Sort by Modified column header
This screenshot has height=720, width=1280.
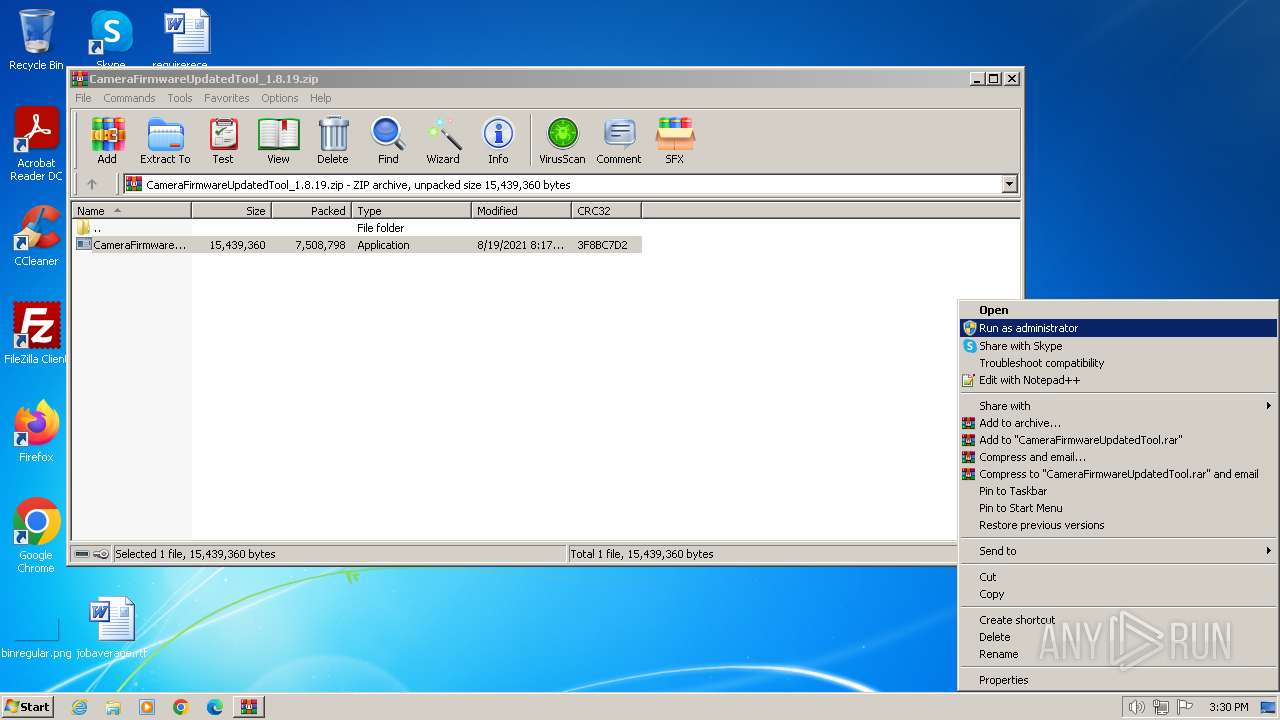(521, 211)
